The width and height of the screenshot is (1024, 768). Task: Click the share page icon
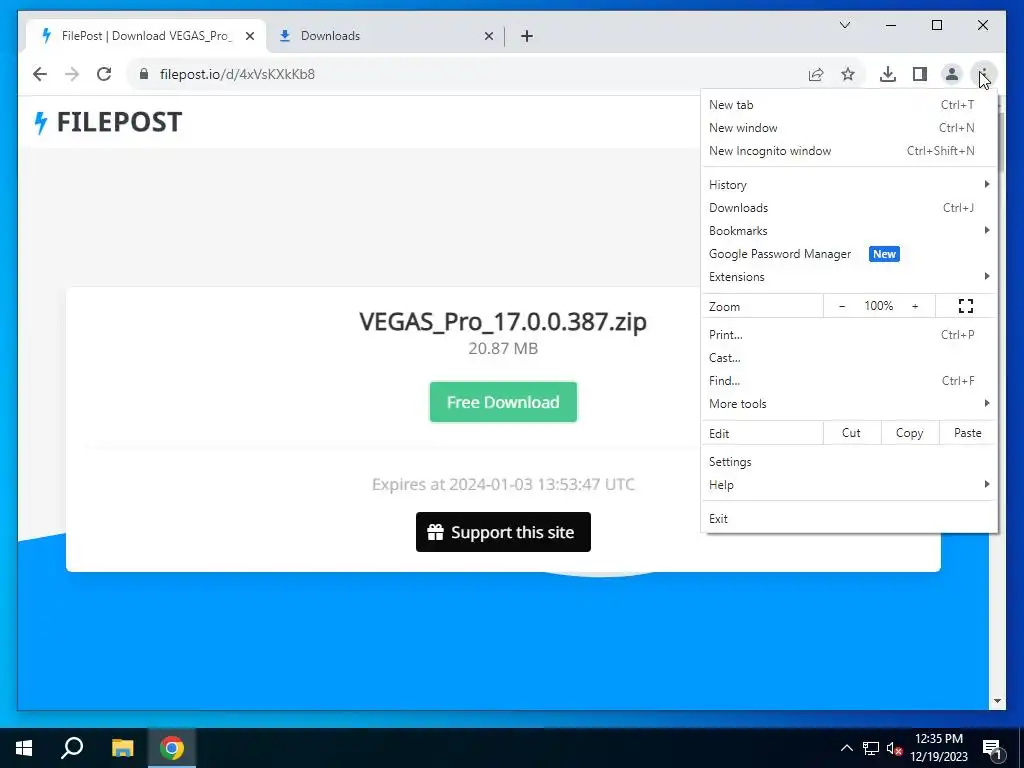click(816, 74)
